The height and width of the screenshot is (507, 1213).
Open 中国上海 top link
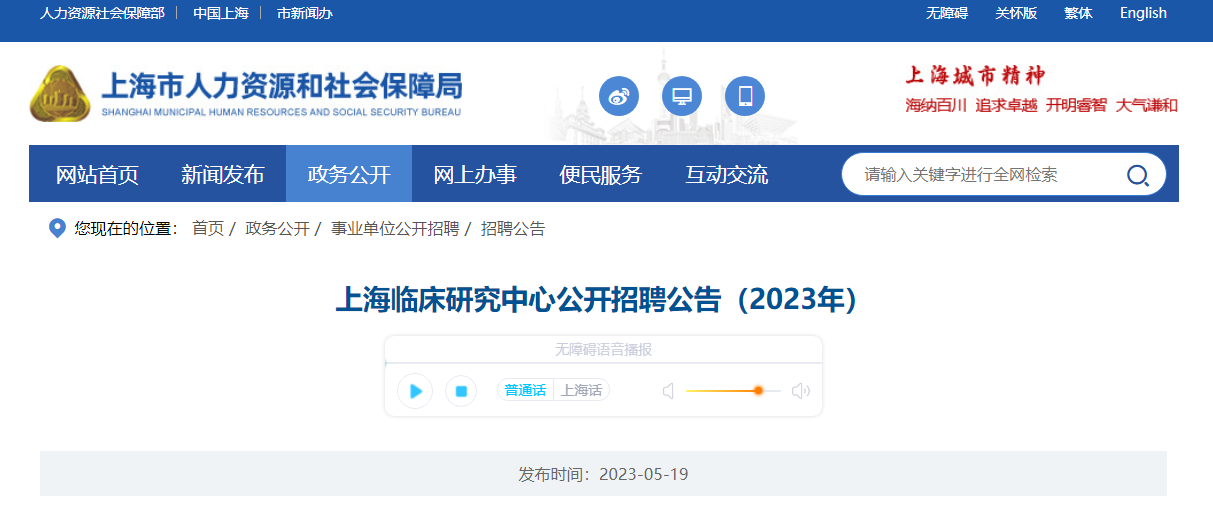point(221,13)
